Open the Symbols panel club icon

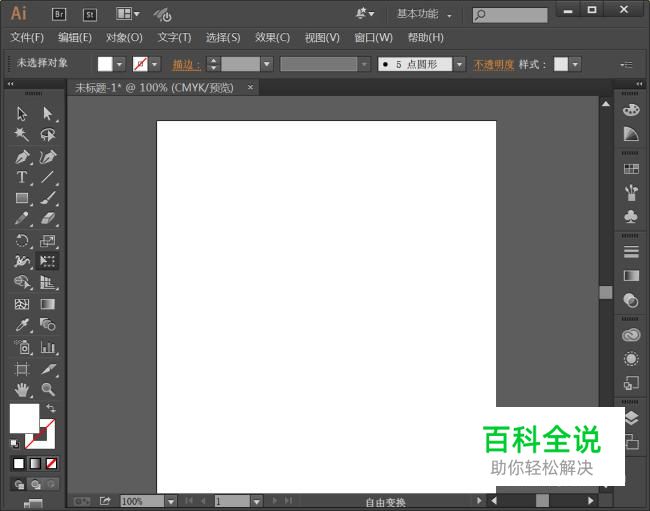[631, 216]
